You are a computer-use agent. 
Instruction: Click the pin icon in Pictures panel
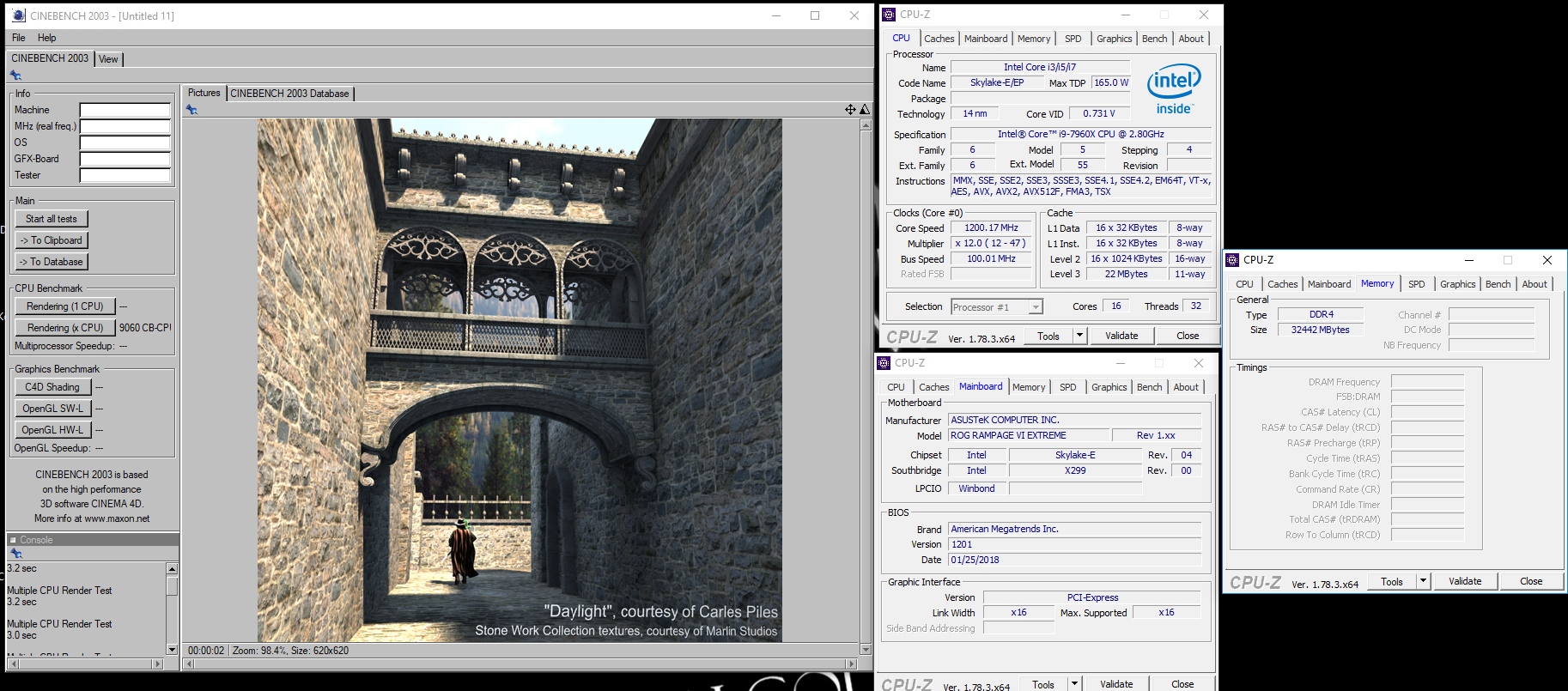(x=191, y=110)
